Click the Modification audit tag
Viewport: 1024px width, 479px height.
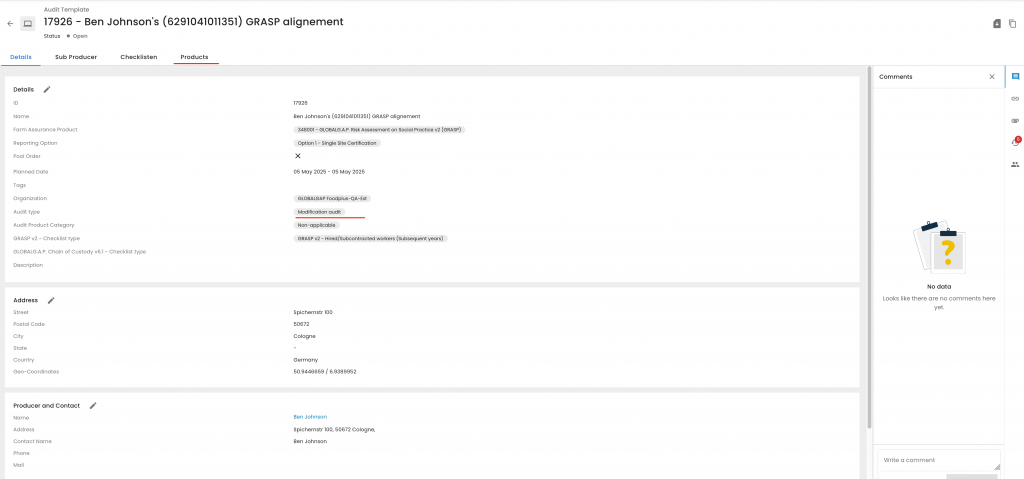click(x=319, y=212)
